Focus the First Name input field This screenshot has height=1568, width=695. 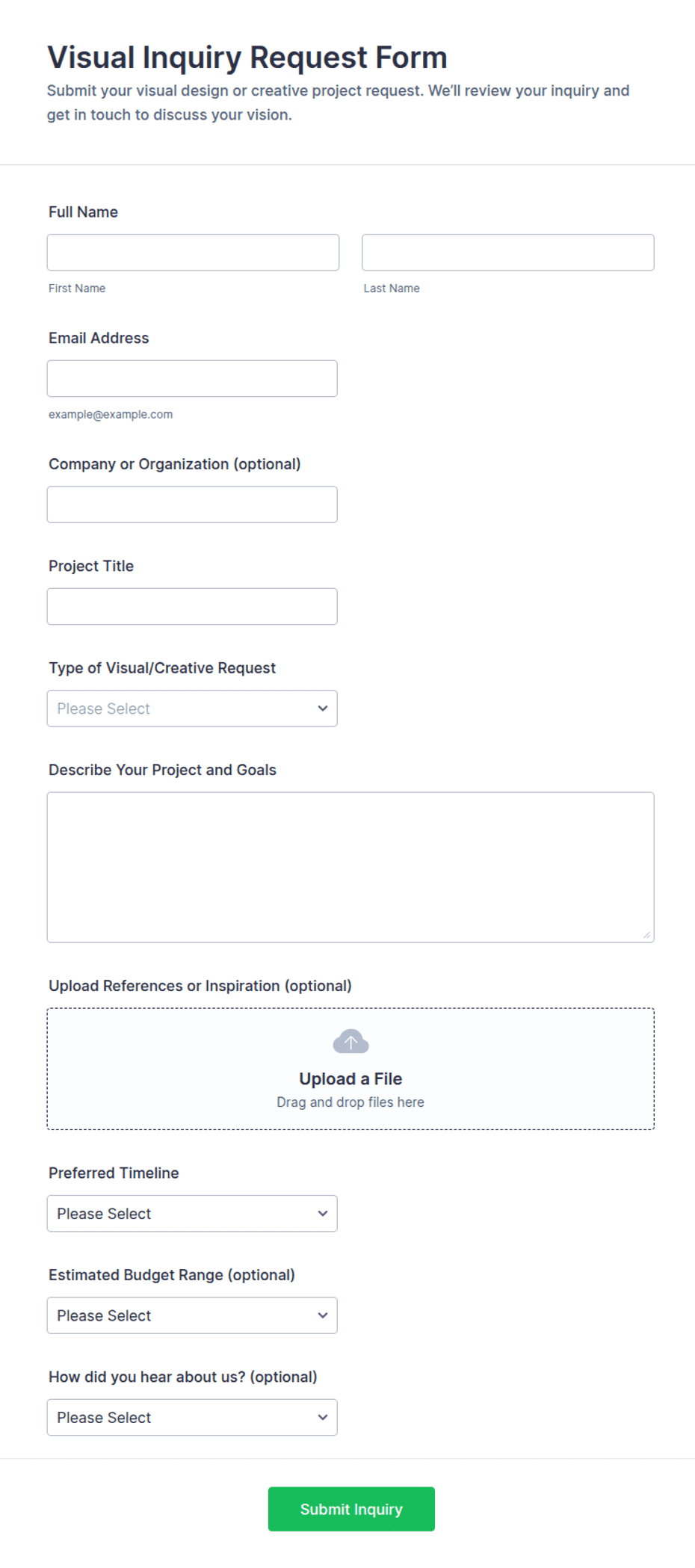pos(193,253)
